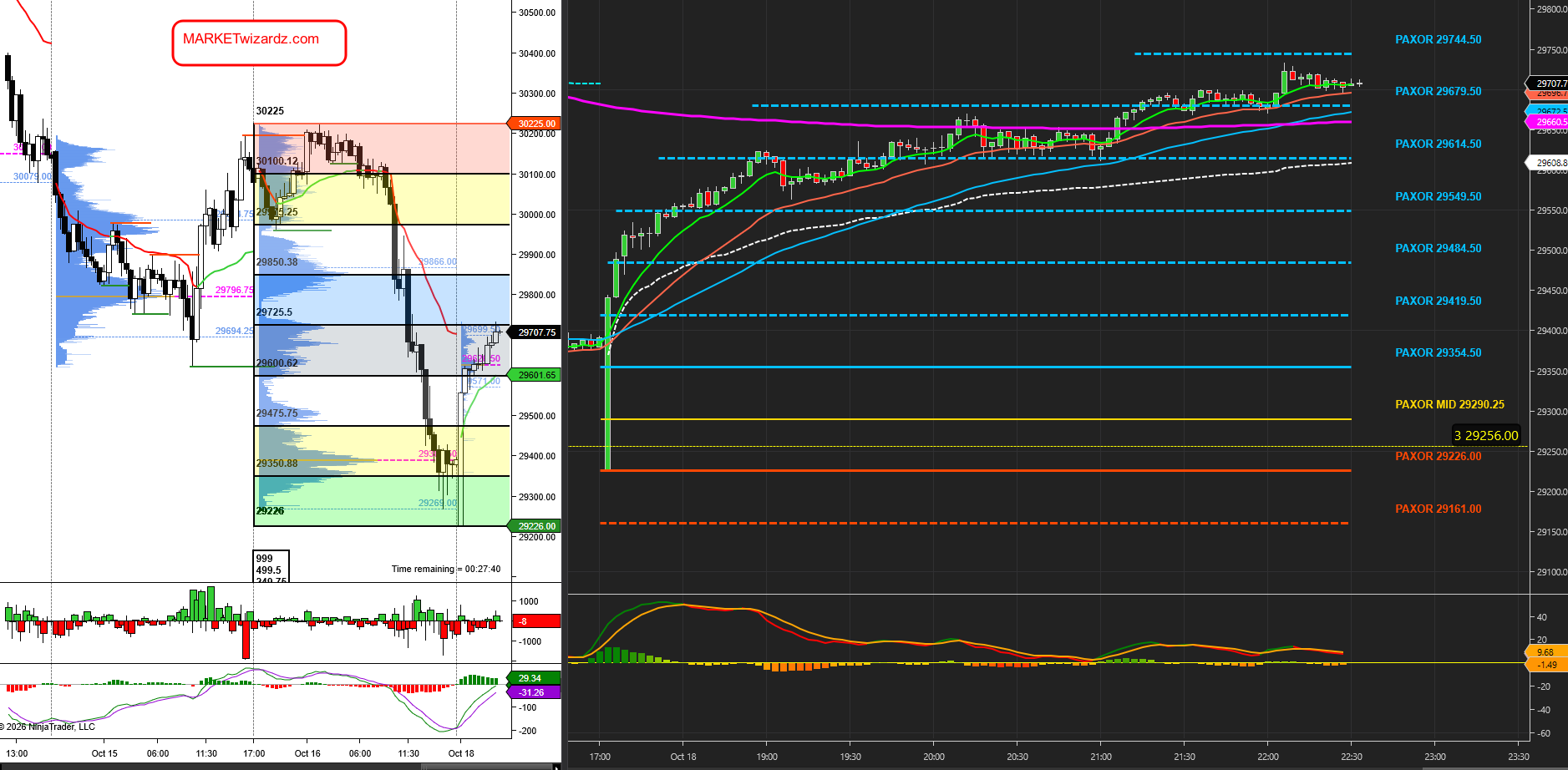Screen dimensions: 1568x770
Task: Select the yellow PAXOR MID 29290.25 label
Action: click(x=1449, y=404)
